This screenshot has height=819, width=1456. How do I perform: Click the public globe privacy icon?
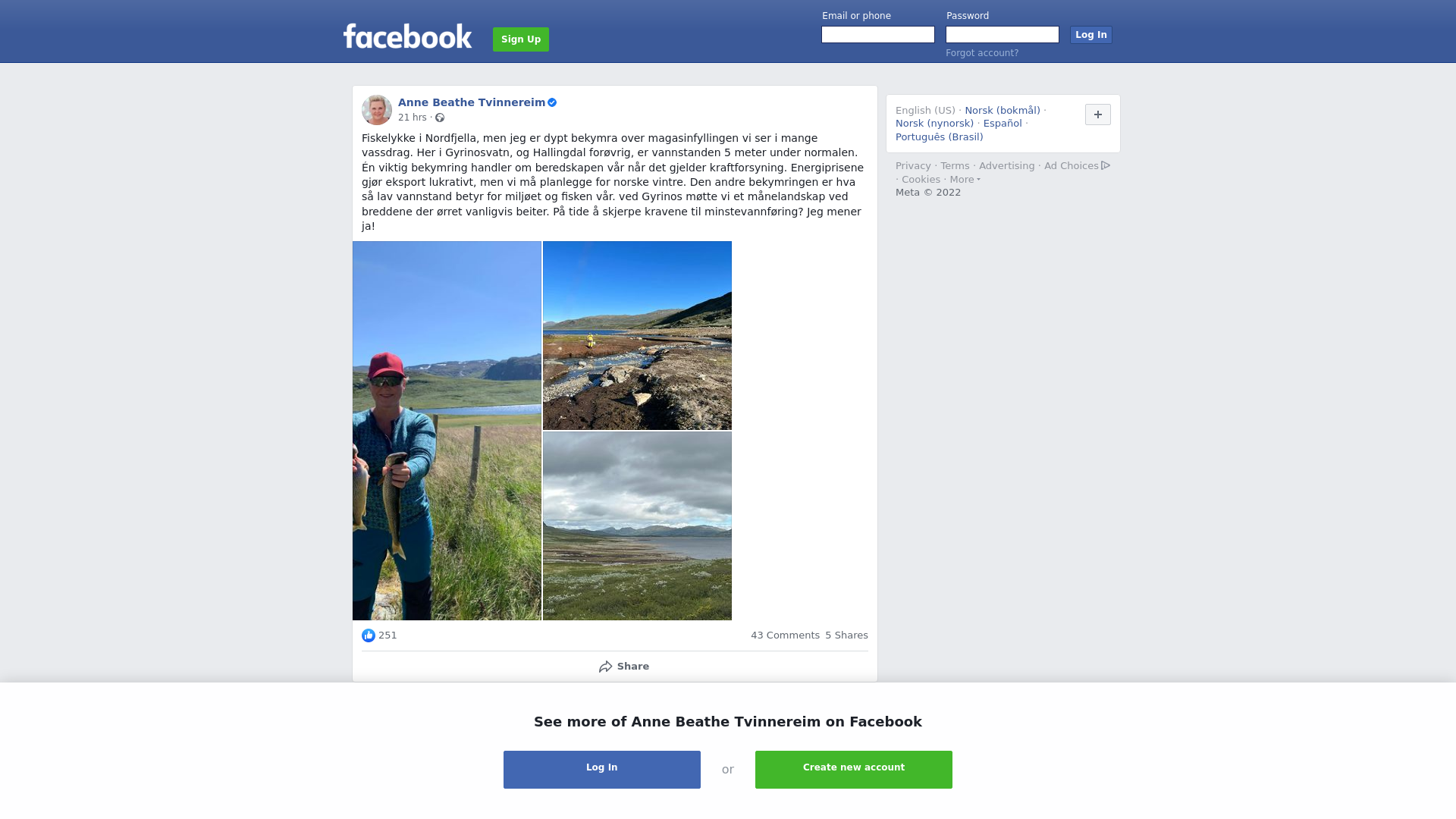[440, 118]
